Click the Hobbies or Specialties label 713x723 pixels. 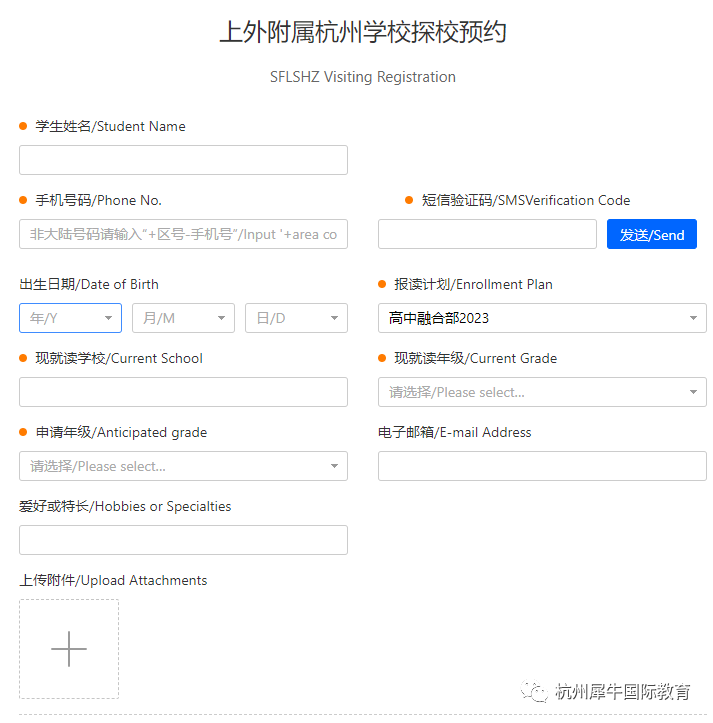pyautogui.click(x=125, y=506)
